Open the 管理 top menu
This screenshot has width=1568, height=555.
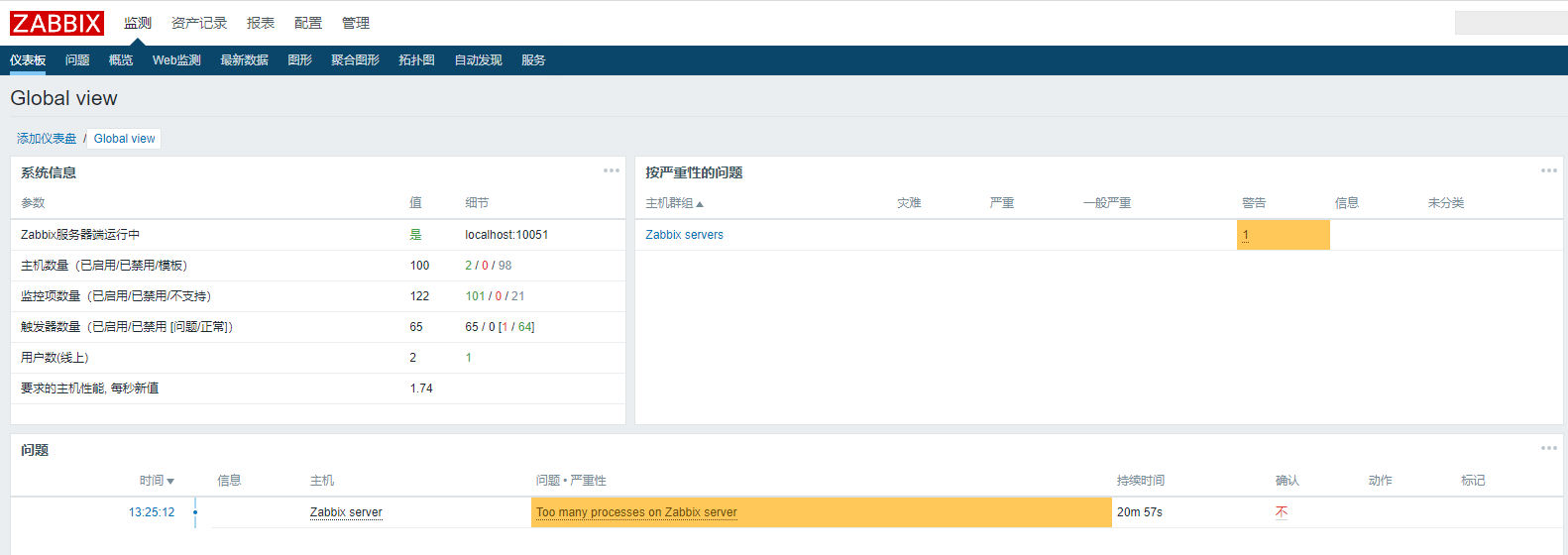[356, 23]
